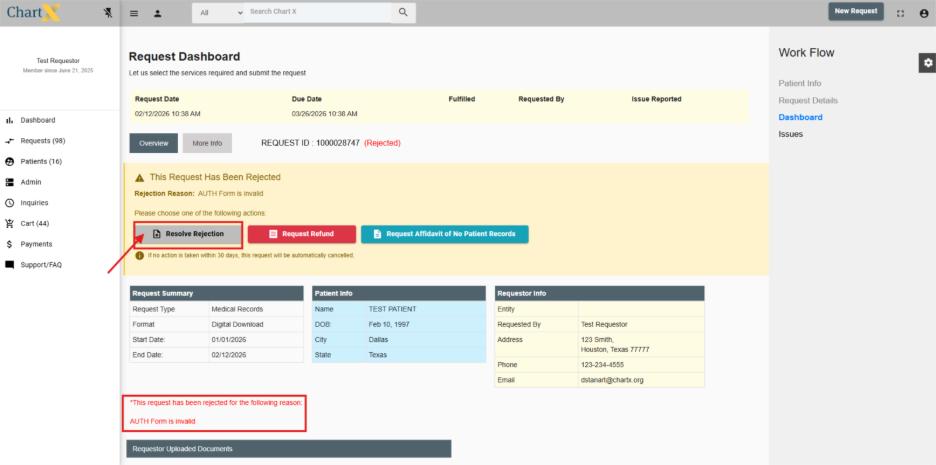The image size is (936, 465).
Task: Open Requests (98) in sidebar
Action: (43, 141)
